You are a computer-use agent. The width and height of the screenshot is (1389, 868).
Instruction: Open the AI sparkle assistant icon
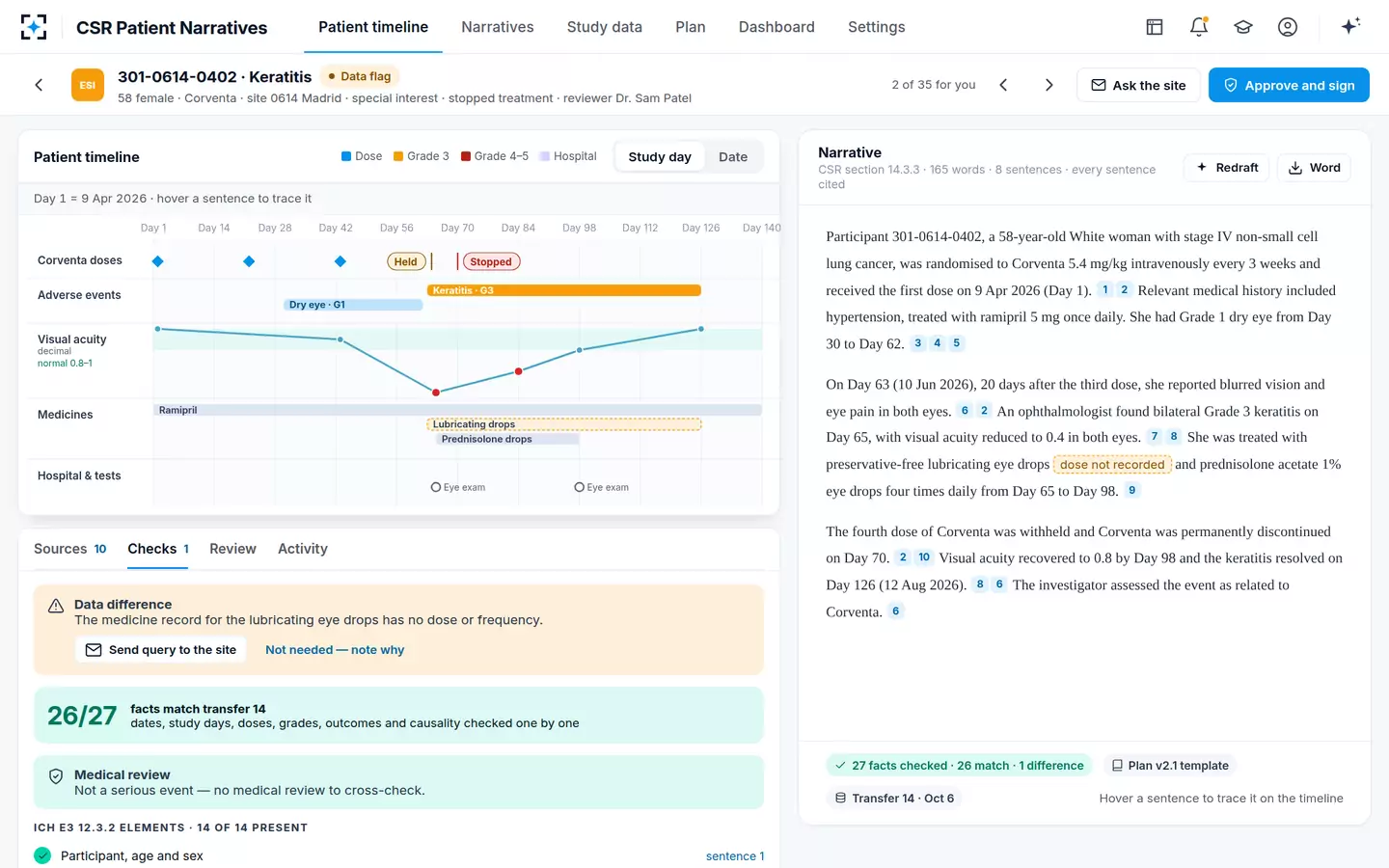1350,26
